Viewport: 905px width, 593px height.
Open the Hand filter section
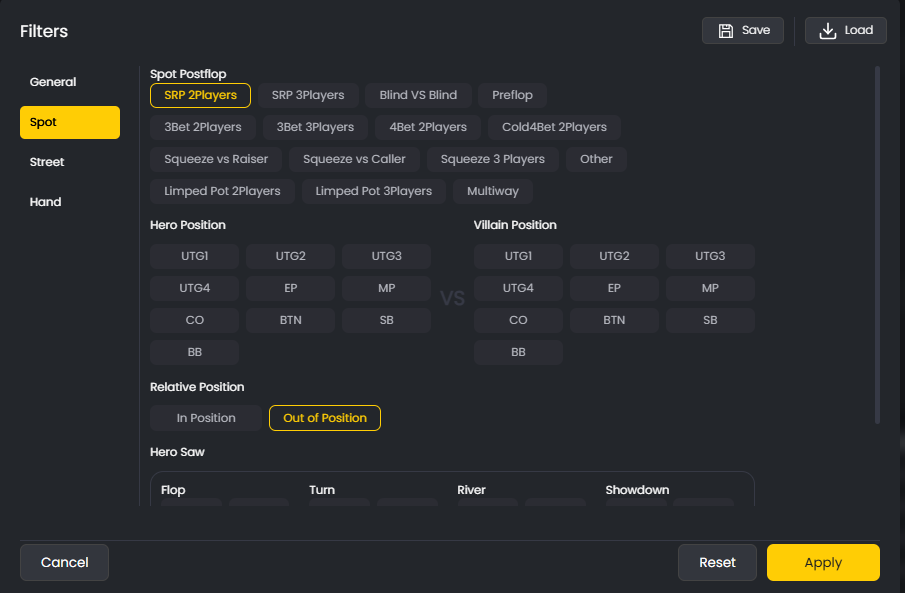click(45, 202)
